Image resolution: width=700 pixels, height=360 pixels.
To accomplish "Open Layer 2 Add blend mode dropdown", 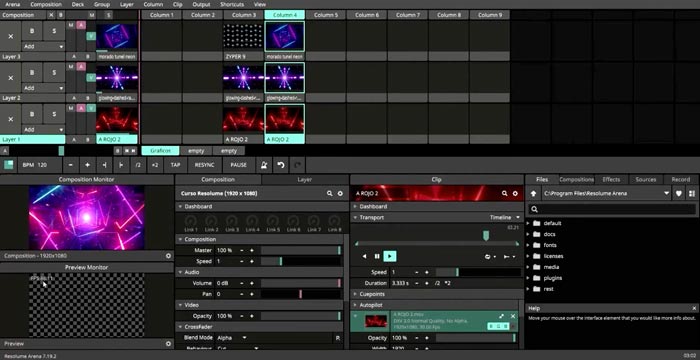I will coord(43,88).
